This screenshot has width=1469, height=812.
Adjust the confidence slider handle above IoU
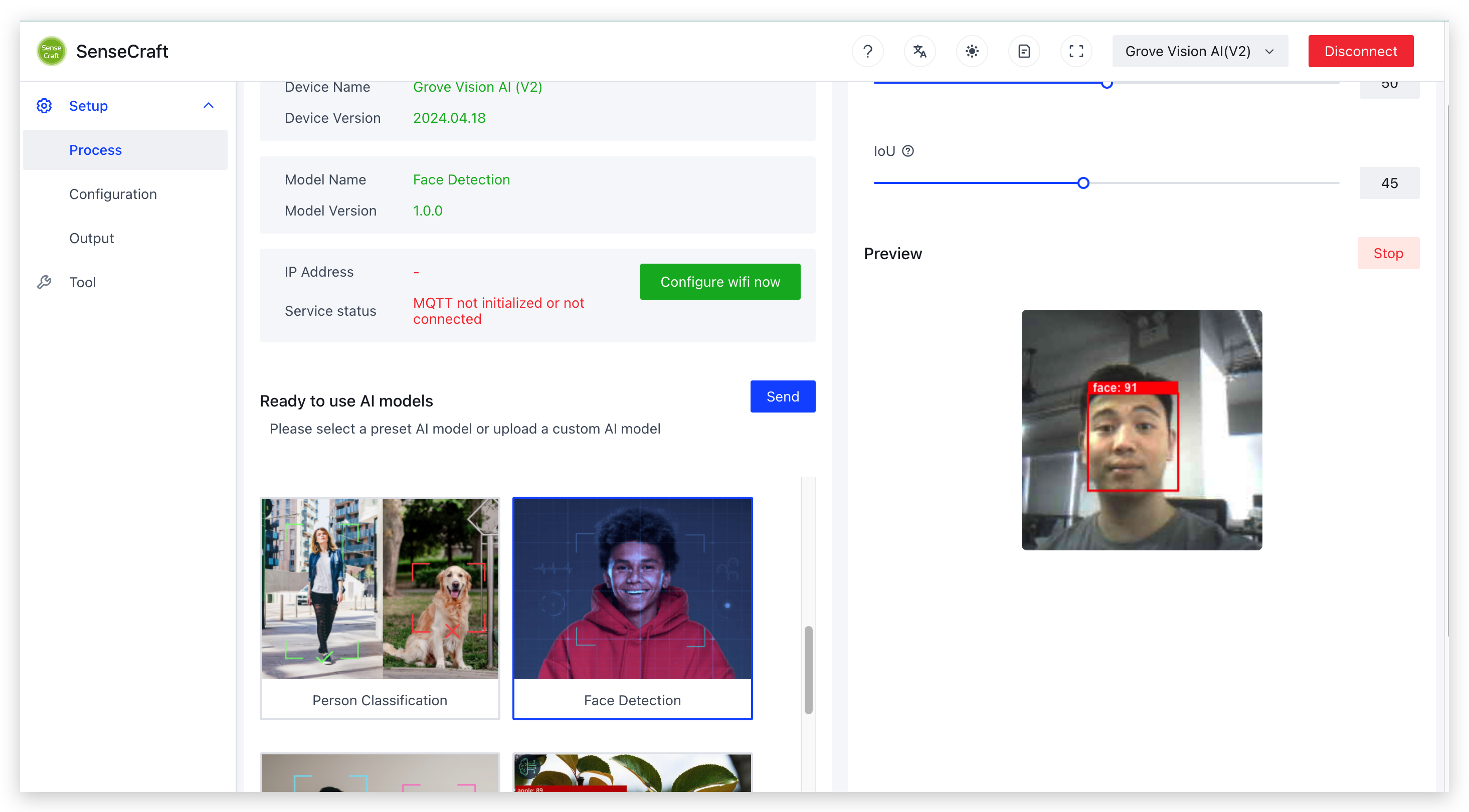point(1107,84)
